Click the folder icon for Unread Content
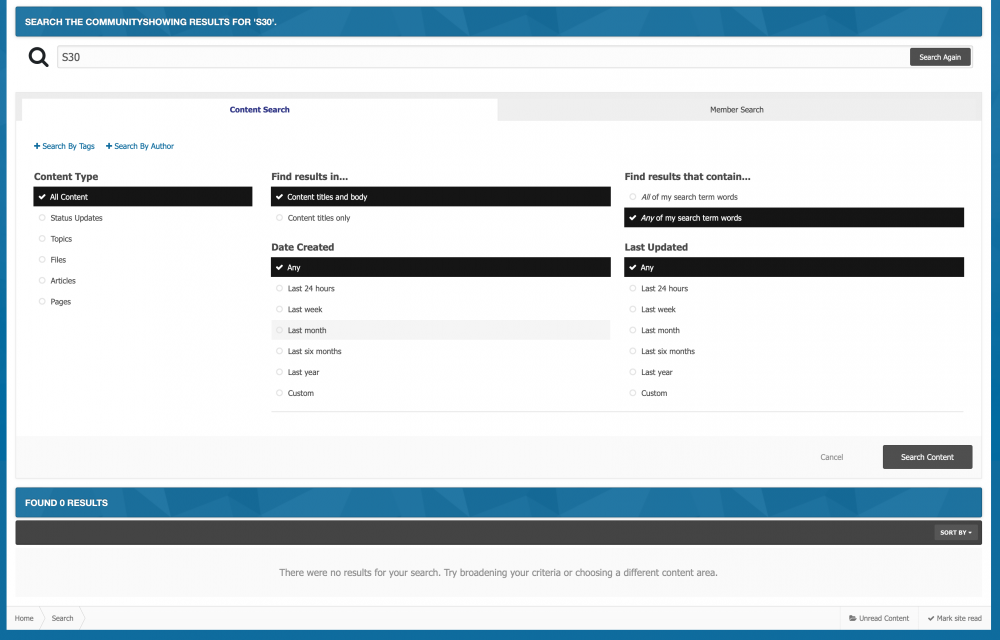The image size is (1000, 640). click(853, 618)
